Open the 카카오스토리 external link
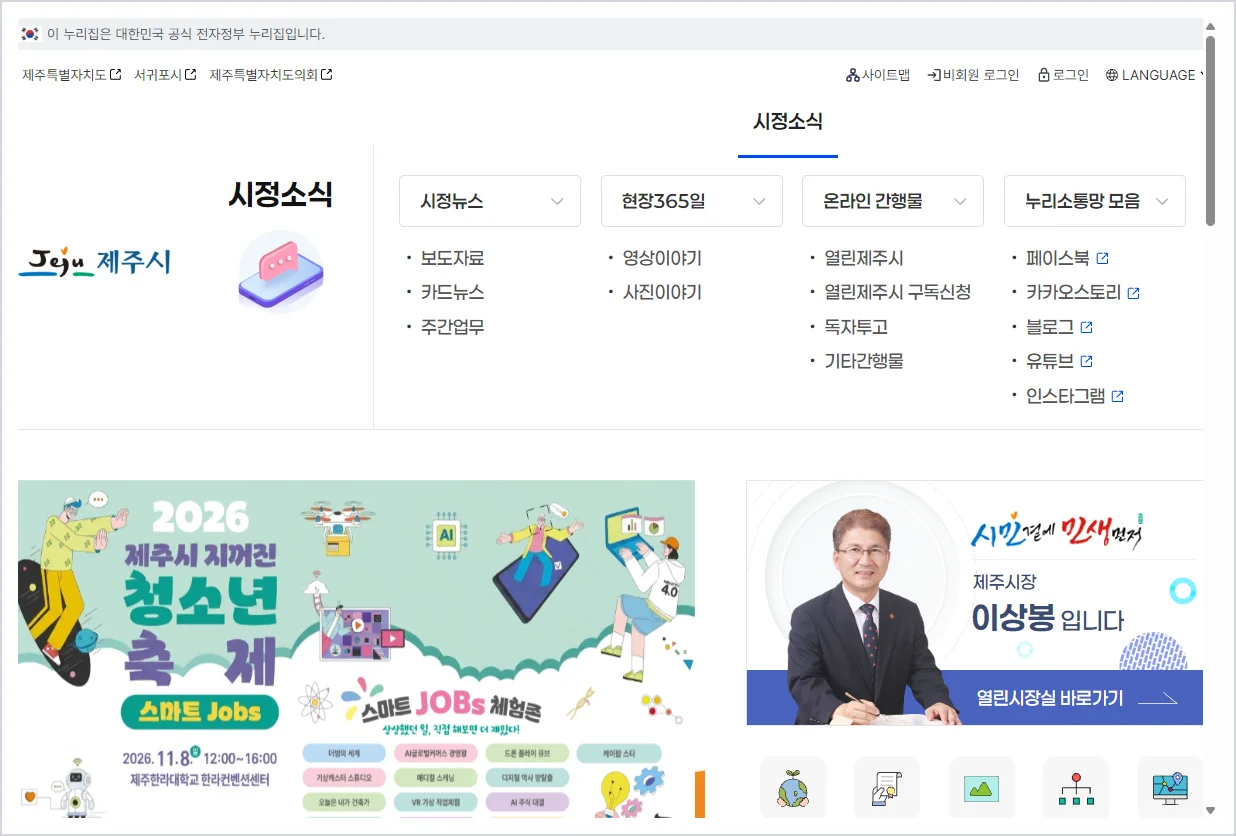The height and width of the screenshot is (836, 1236). click(1083, 293)
